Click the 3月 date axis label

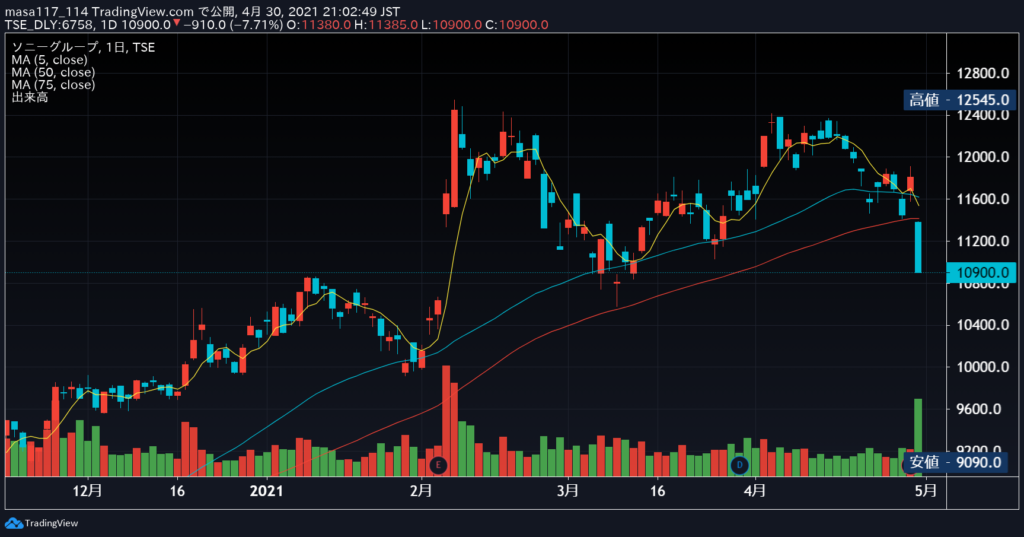(568, 491)
